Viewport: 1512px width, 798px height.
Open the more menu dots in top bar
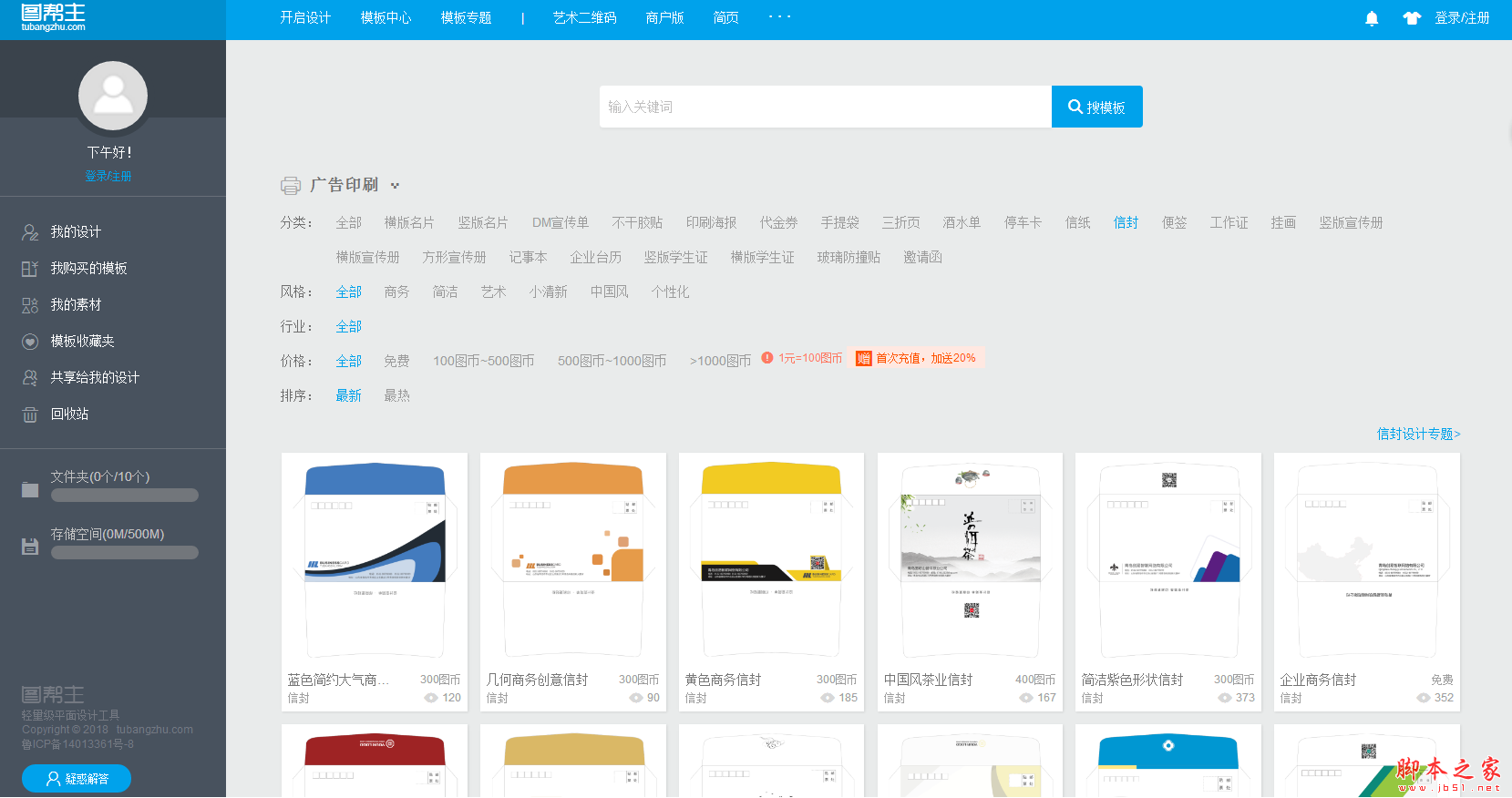click(779, 17)
